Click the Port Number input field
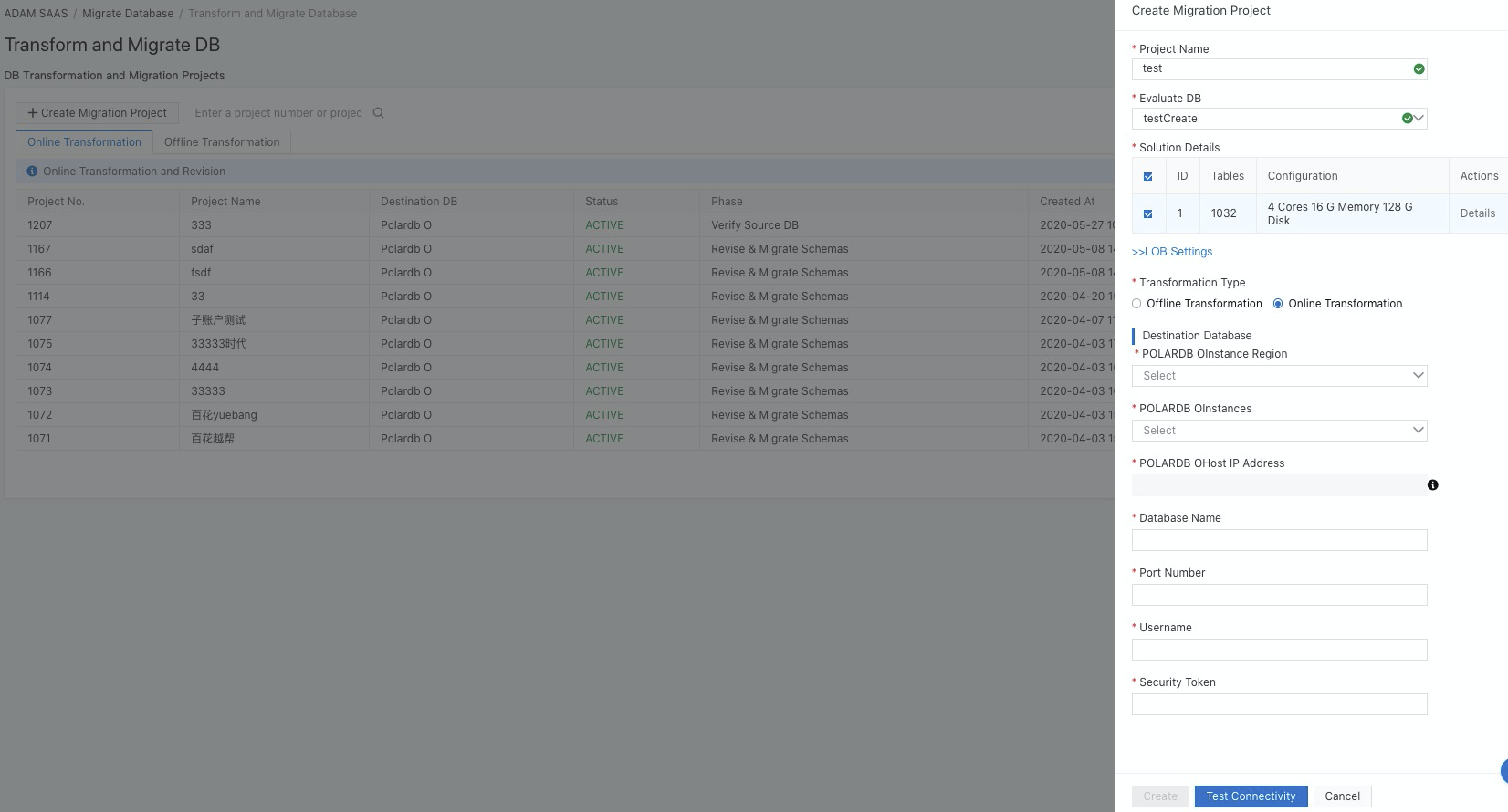 (x=1279, y=595)
